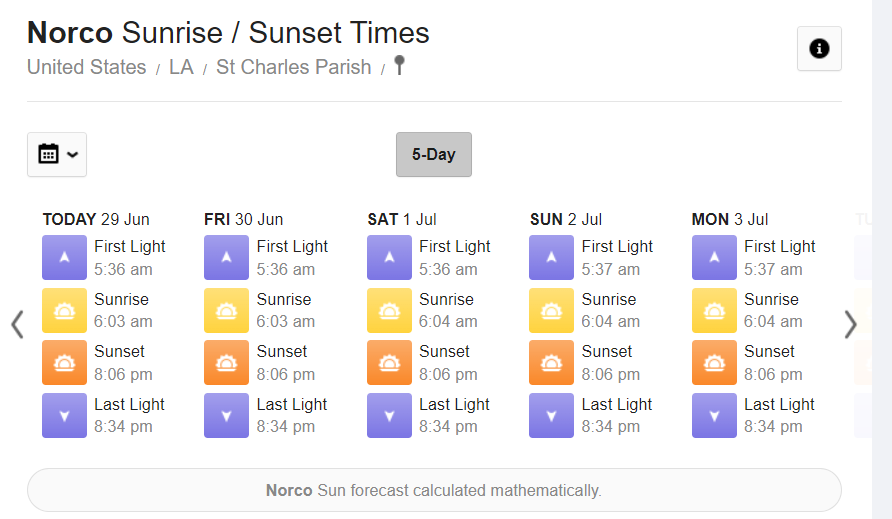
Task: Click Sunday 2 Jul First Light icon
Action: (551, 257)
